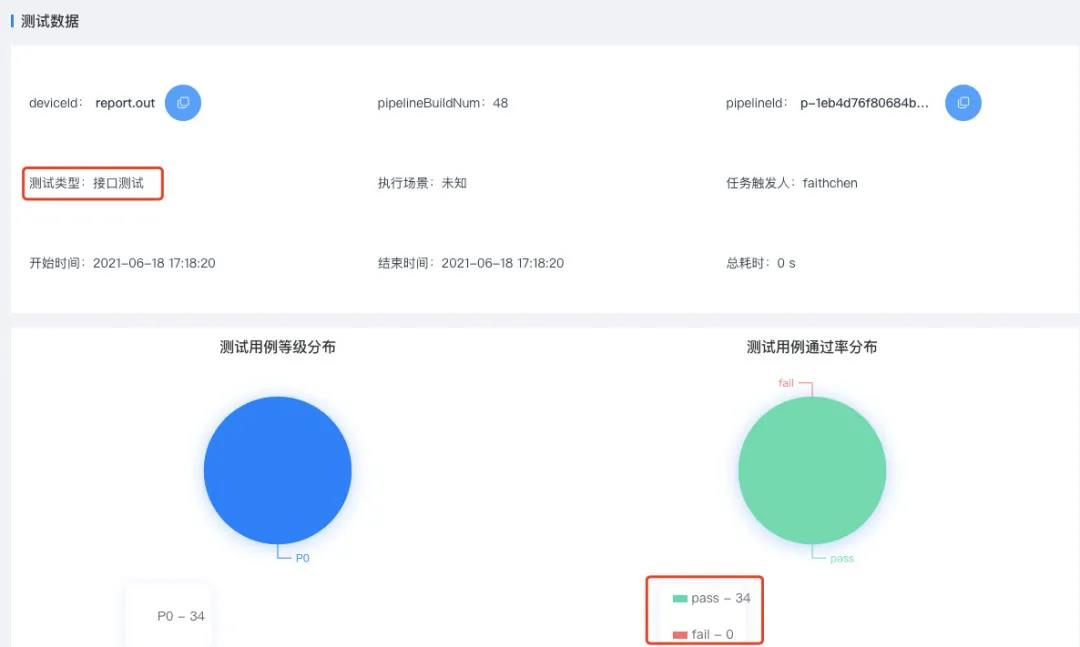Copy the deviceId report.out value
Viewport: 1080px width, 647px height.
[x=183, y=103]
